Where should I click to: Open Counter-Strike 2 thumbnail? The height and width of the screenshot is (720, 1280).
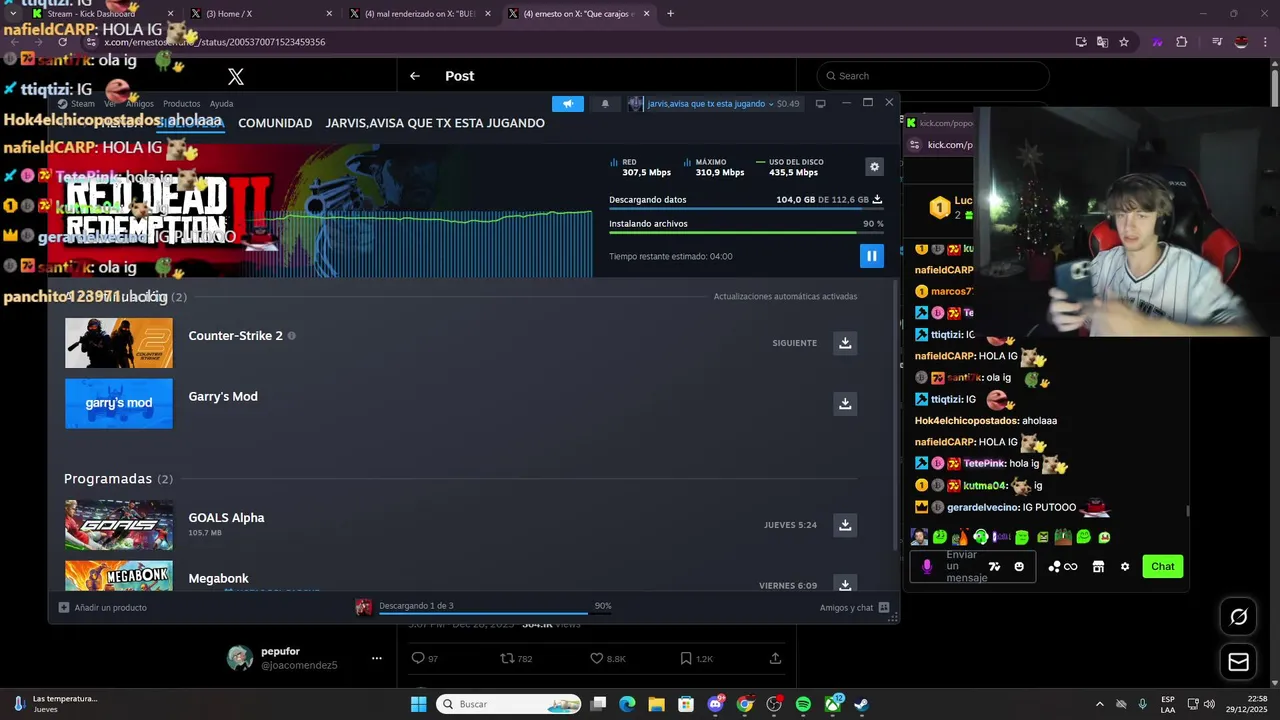(x=119, y=343)
